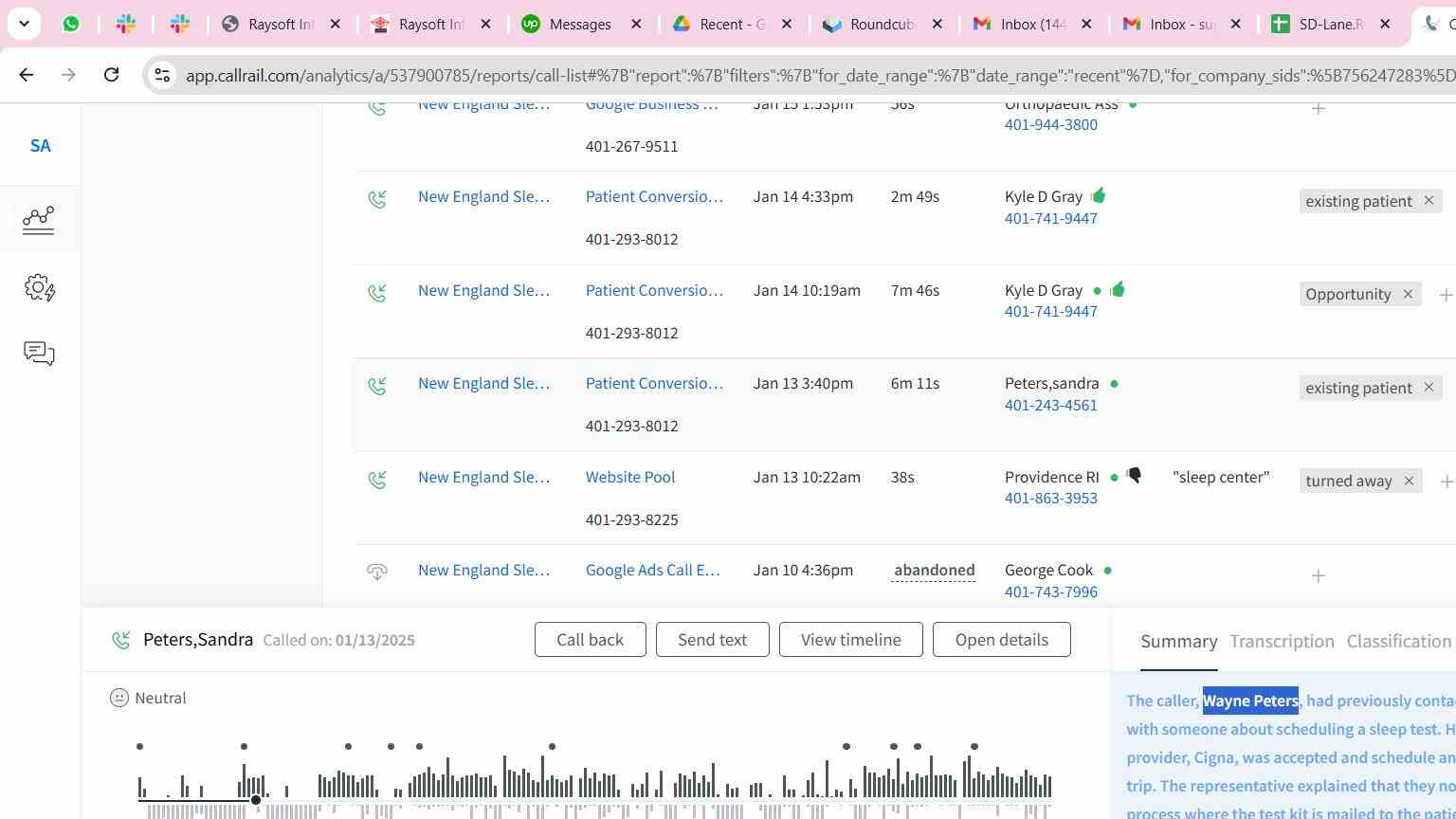Add tag to George Cook row with plus
This screenshot has height=819, width=1456.
click(x=1318, y=575)
